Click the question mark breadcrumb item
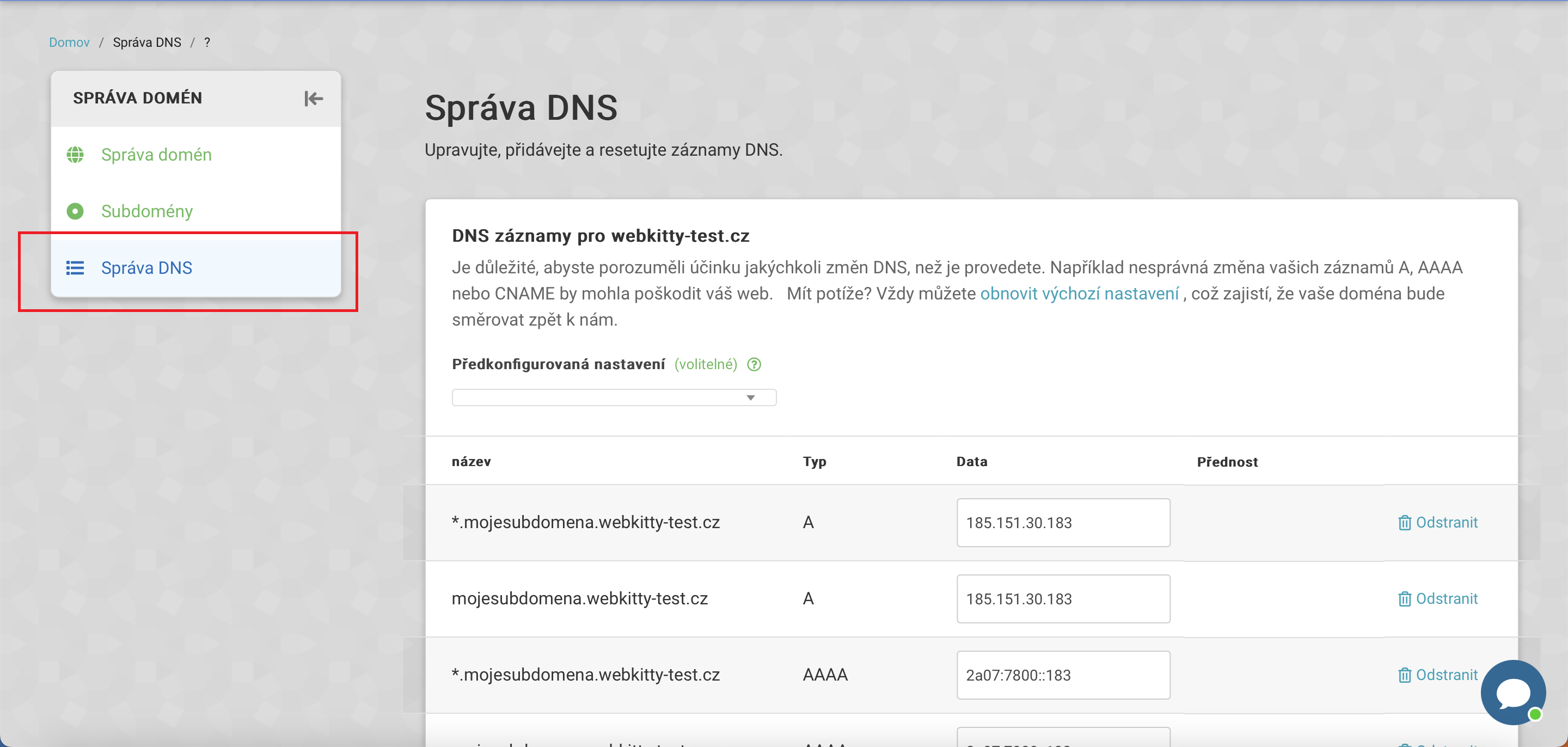This screenshot has height=747, width=1568. pos(207,42)
